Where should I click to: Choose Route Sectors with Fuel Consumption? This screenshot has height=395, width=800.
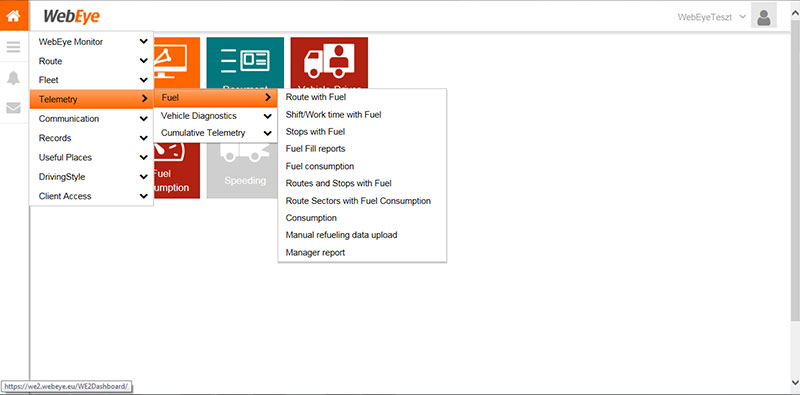pos(358,201)
